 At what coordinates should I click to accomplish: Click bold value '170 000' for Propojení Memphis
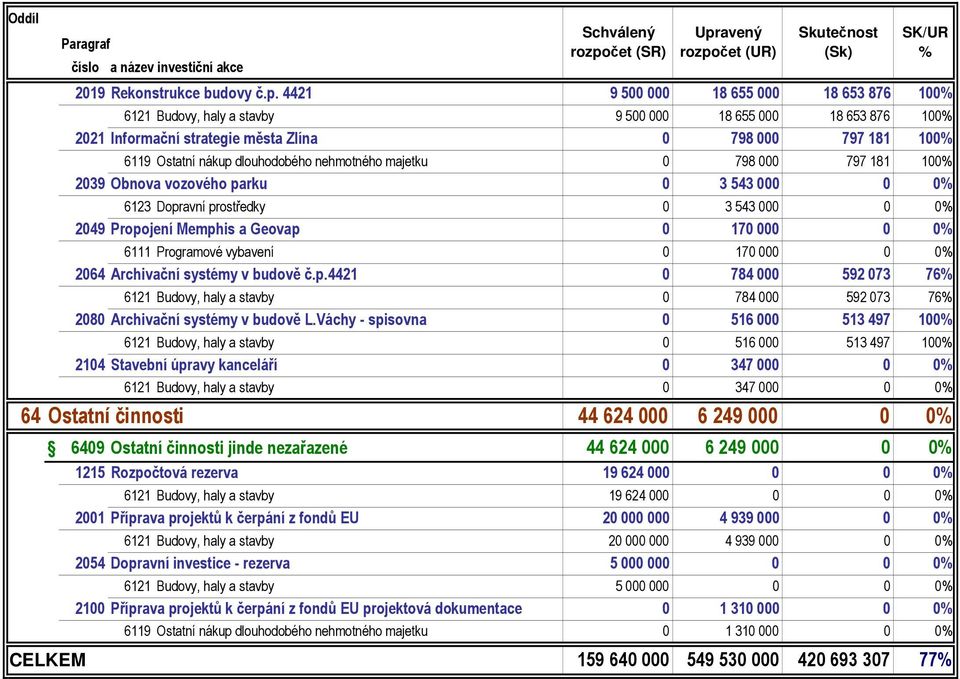pos(755,229)
